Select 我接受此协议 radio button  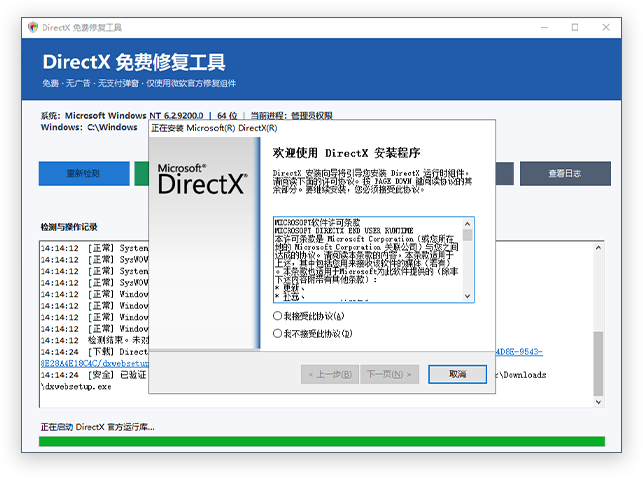(277, 316)
